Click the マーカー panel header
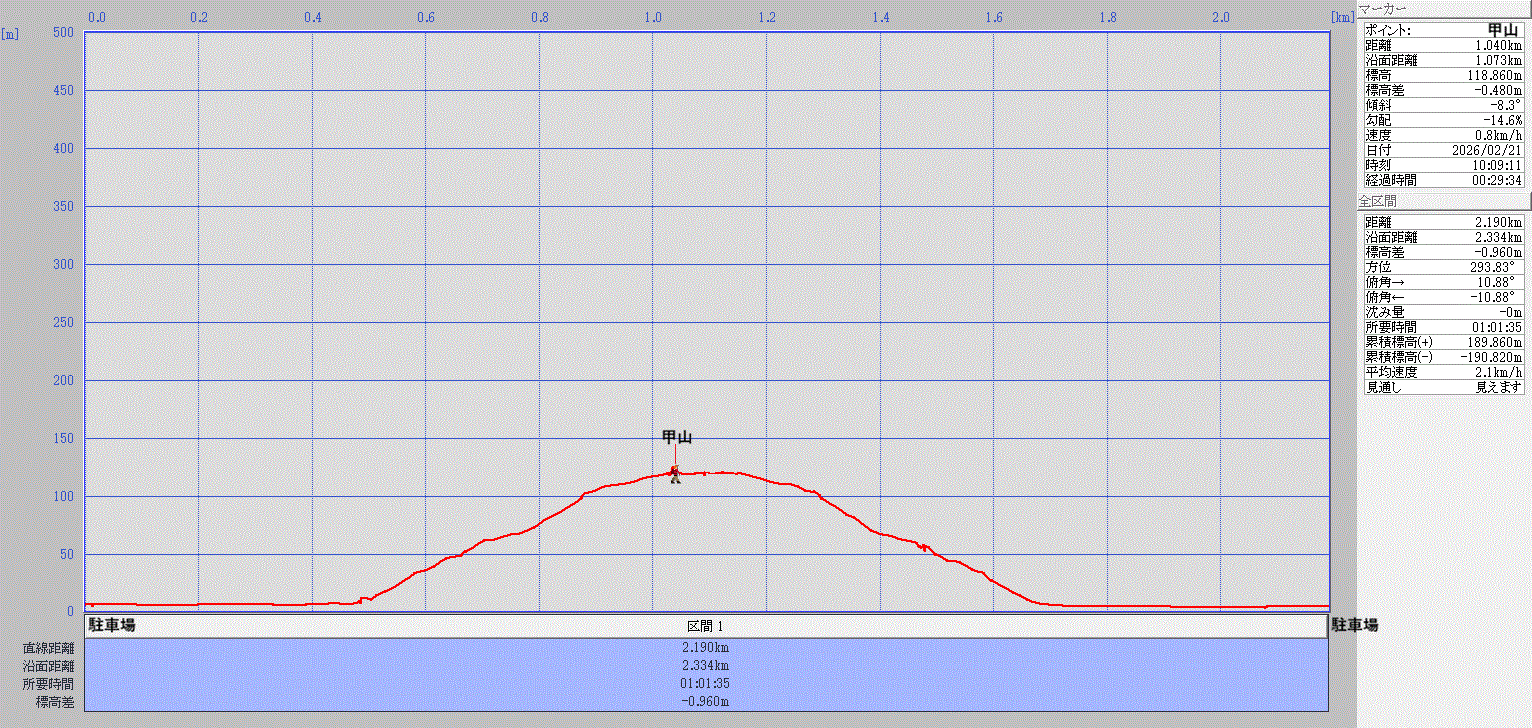Viewport: 1532px width, 728px height. 1383,9
